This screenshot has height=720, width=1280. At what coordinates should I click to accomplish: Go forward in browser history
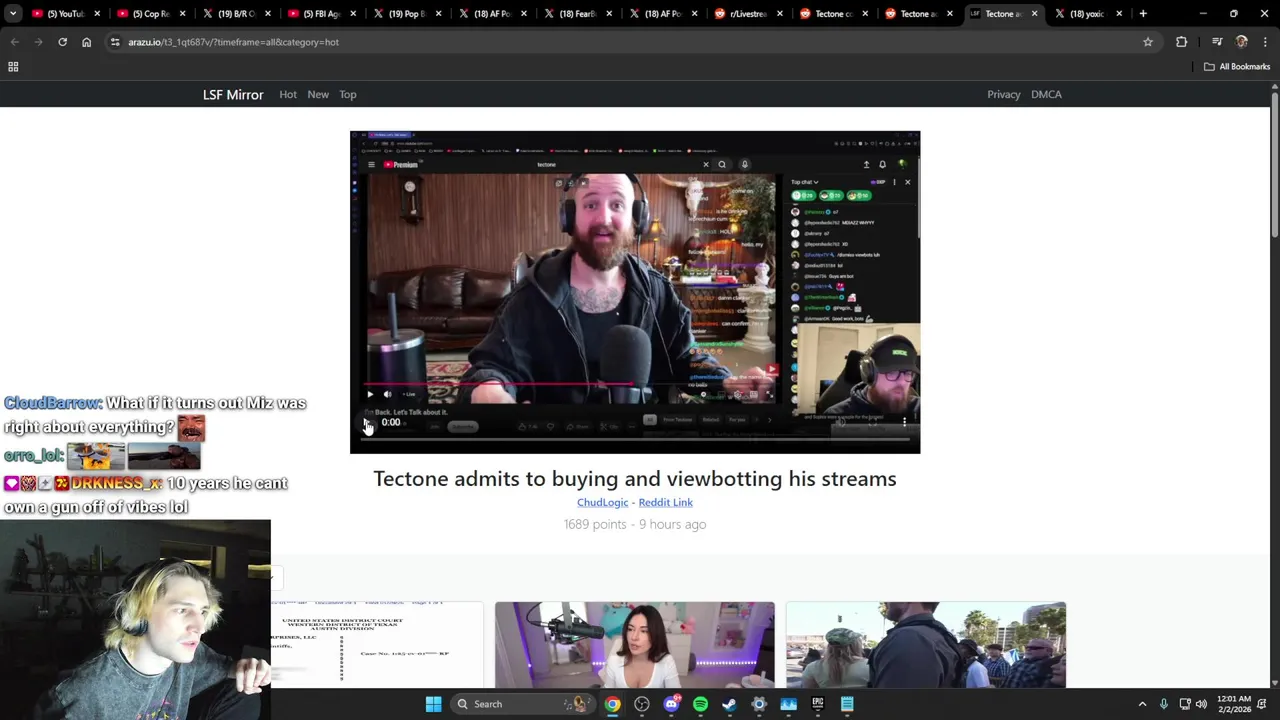click(x=38, y=42)
